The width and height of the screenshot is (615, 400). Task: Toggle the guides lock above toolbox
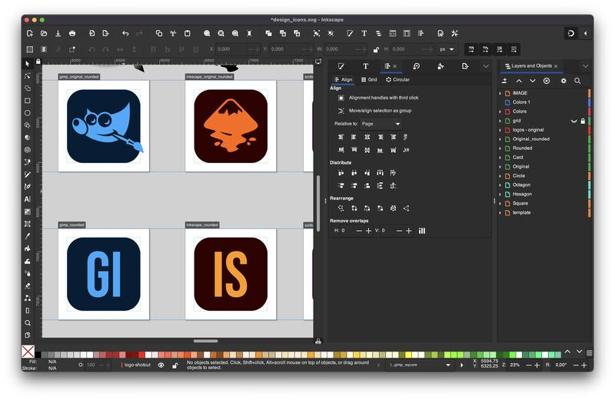pyautogui.click(x=38, y=62)
